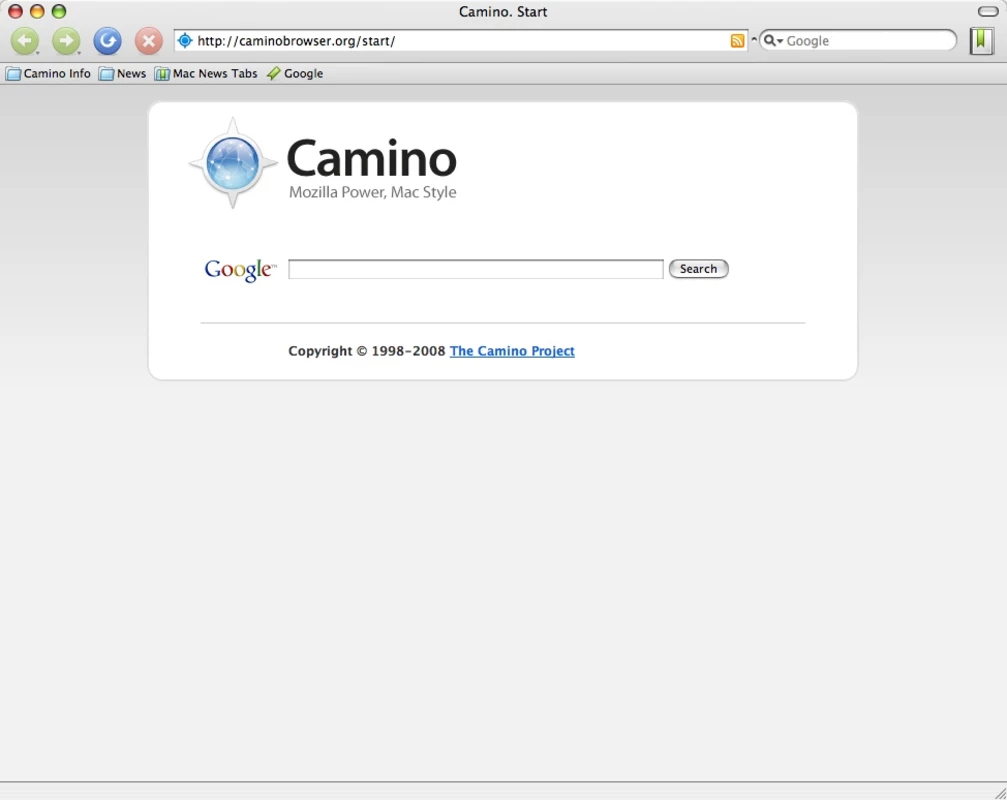Open the Mac News Tabs bookmark group

pyautogui.click(x=206, y=74)
